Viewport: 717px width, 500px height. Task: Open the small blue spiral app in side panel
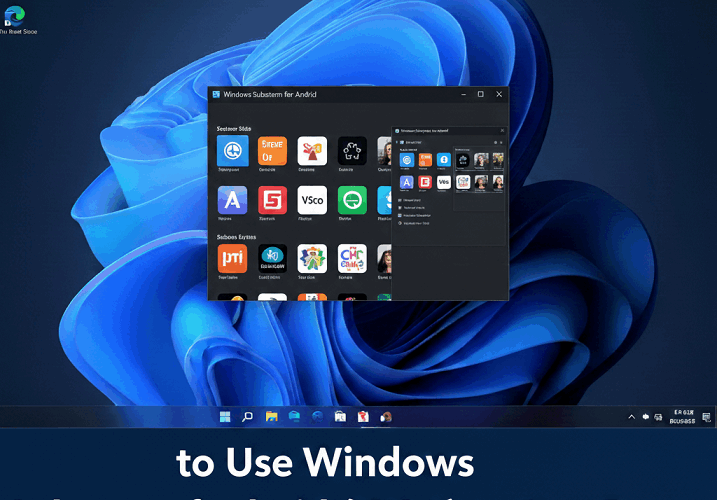tap(407, 160)
